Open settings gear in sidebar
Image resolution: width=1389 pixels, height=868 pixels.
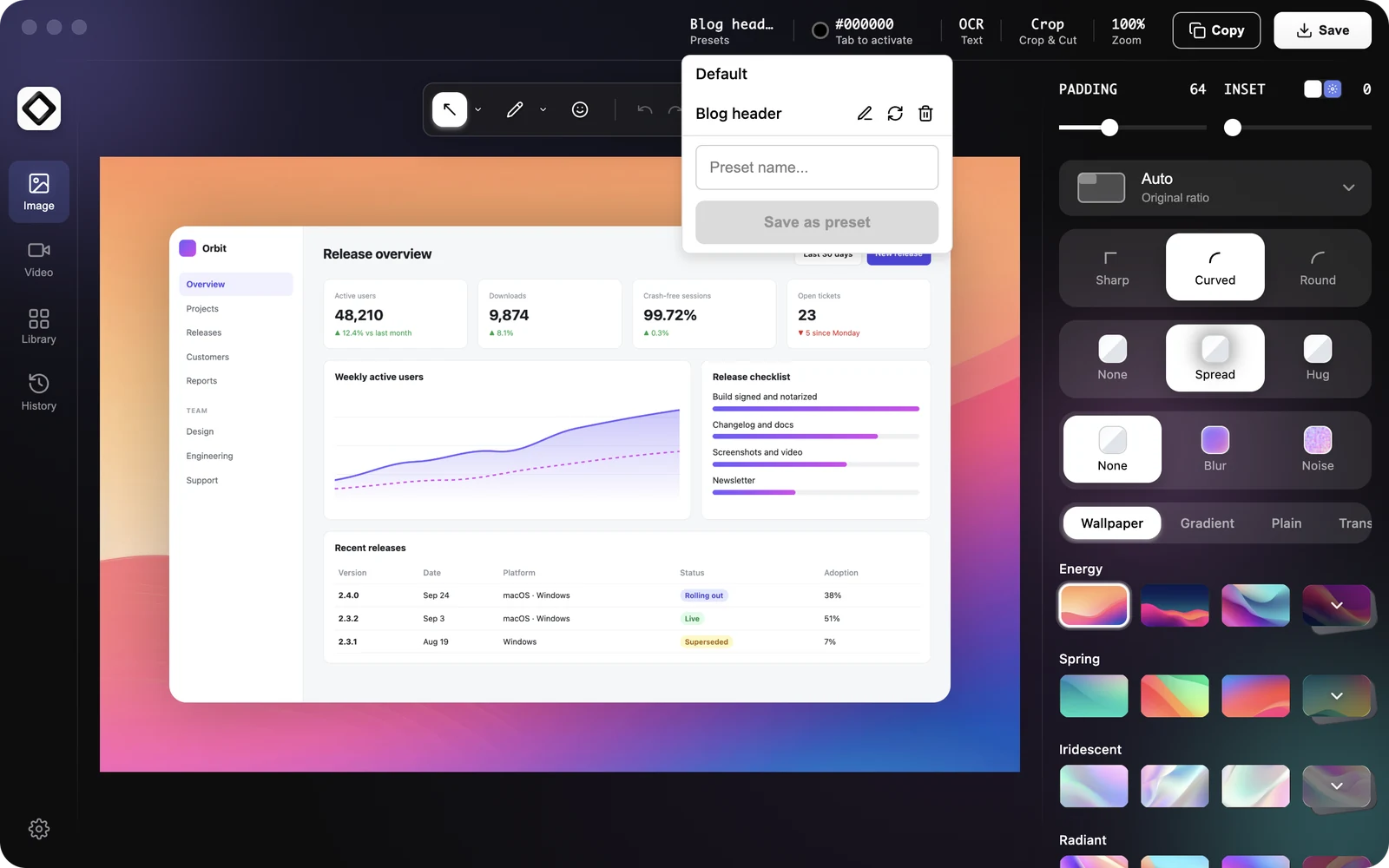click(x=39, y=829)
